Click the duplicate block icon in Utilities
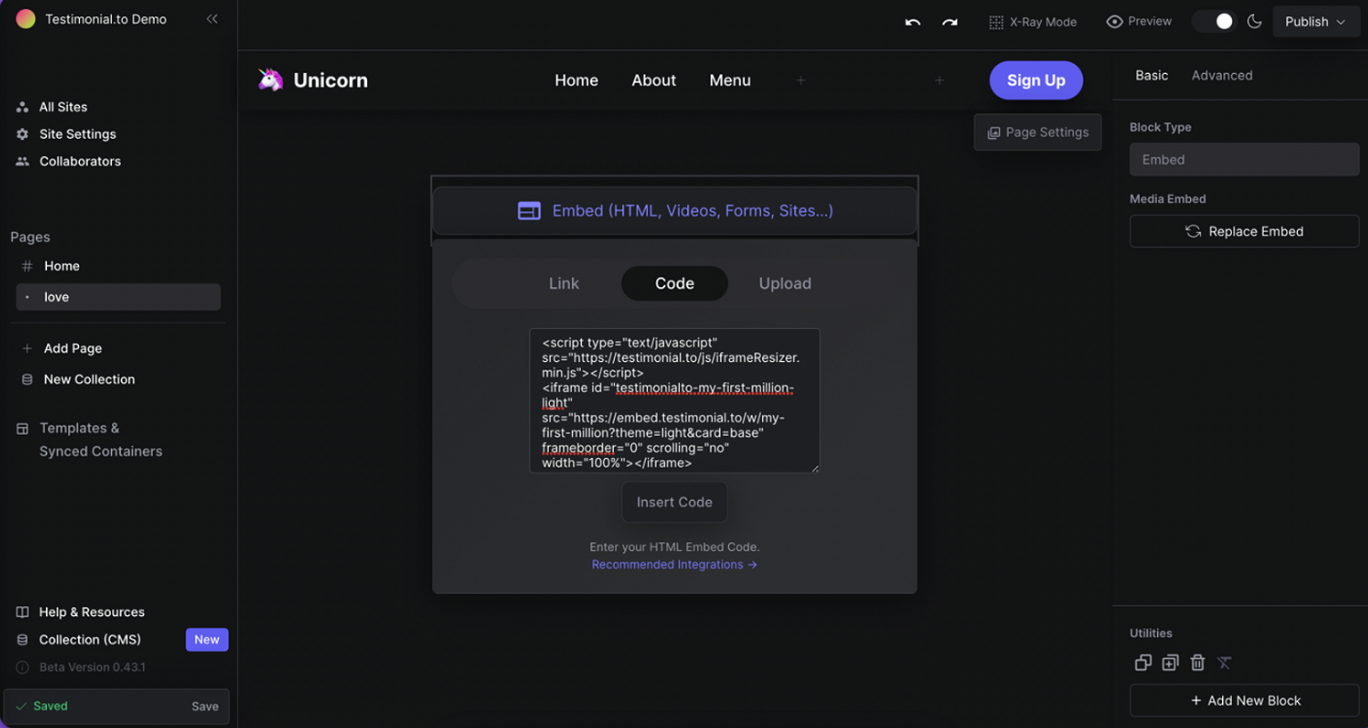This screenshot has height=728, width=1368. [x=1143, y=662]
